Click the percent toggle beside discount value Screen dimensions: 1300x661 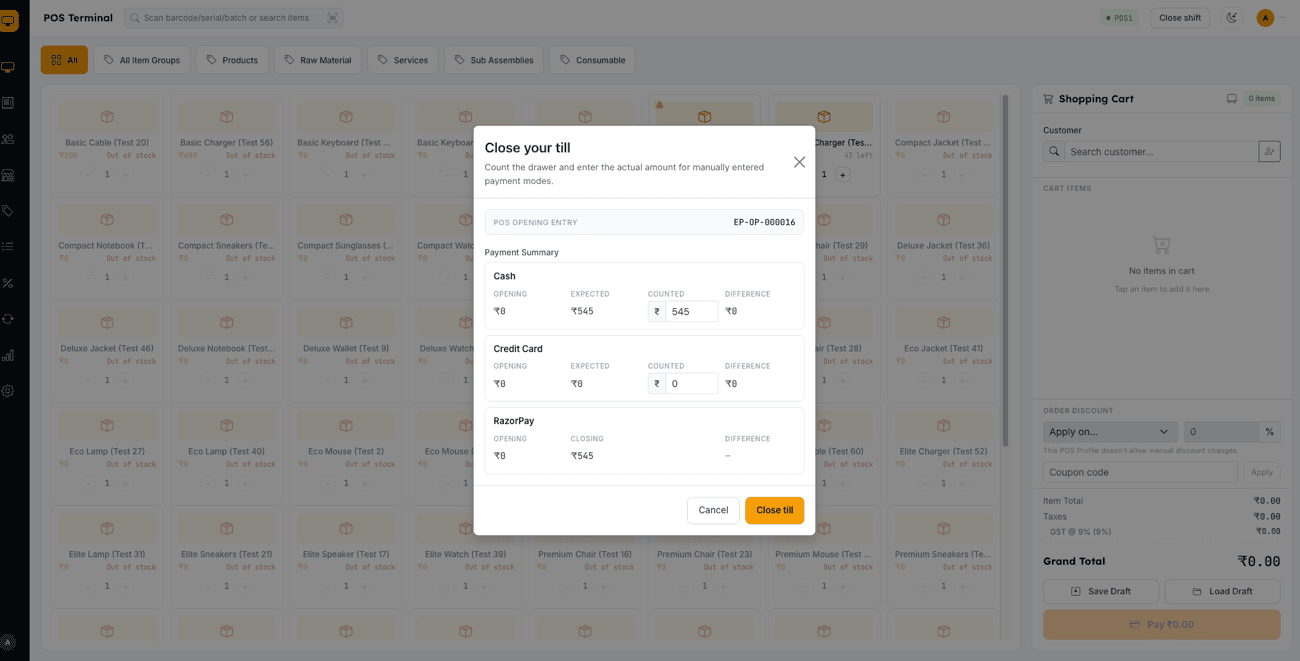[1270, 432]
